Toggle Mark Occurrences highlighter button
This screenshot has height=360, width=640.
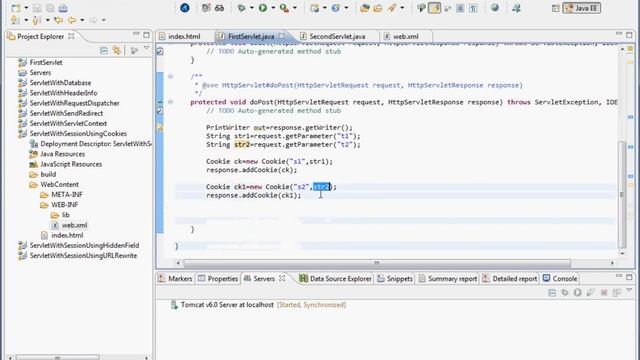coord(434,8)
